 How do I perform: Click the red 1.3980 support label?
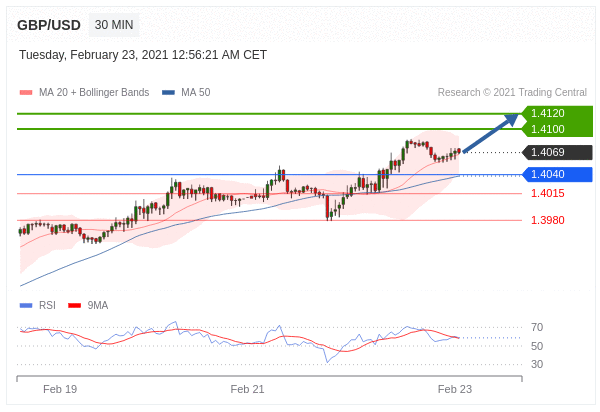(x=547, y=220)
